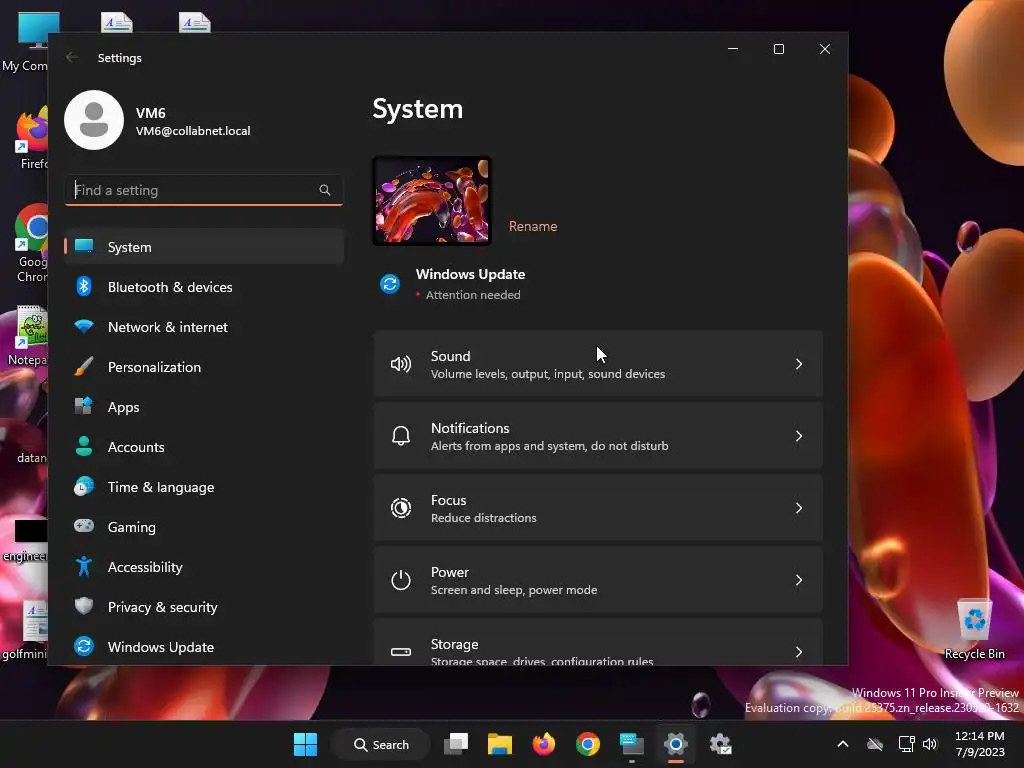Click the Privacy & security shield icon

pyautogui.click(x=84, y=606)
